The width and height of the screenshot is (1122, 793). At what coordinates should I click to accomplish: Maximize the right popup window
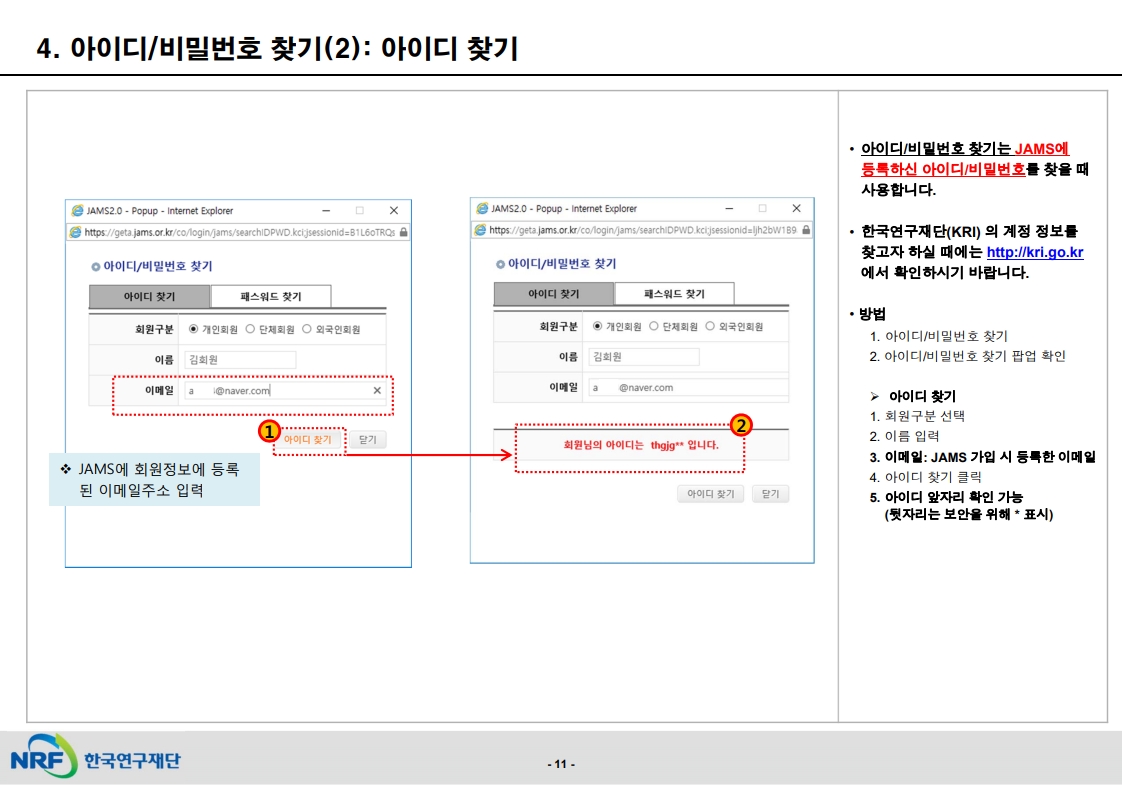point(763,208)
